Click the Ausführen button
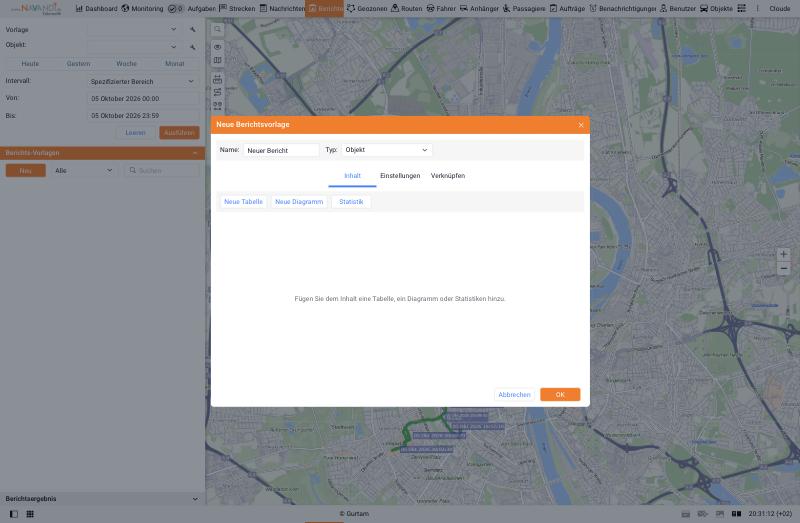 179,133
